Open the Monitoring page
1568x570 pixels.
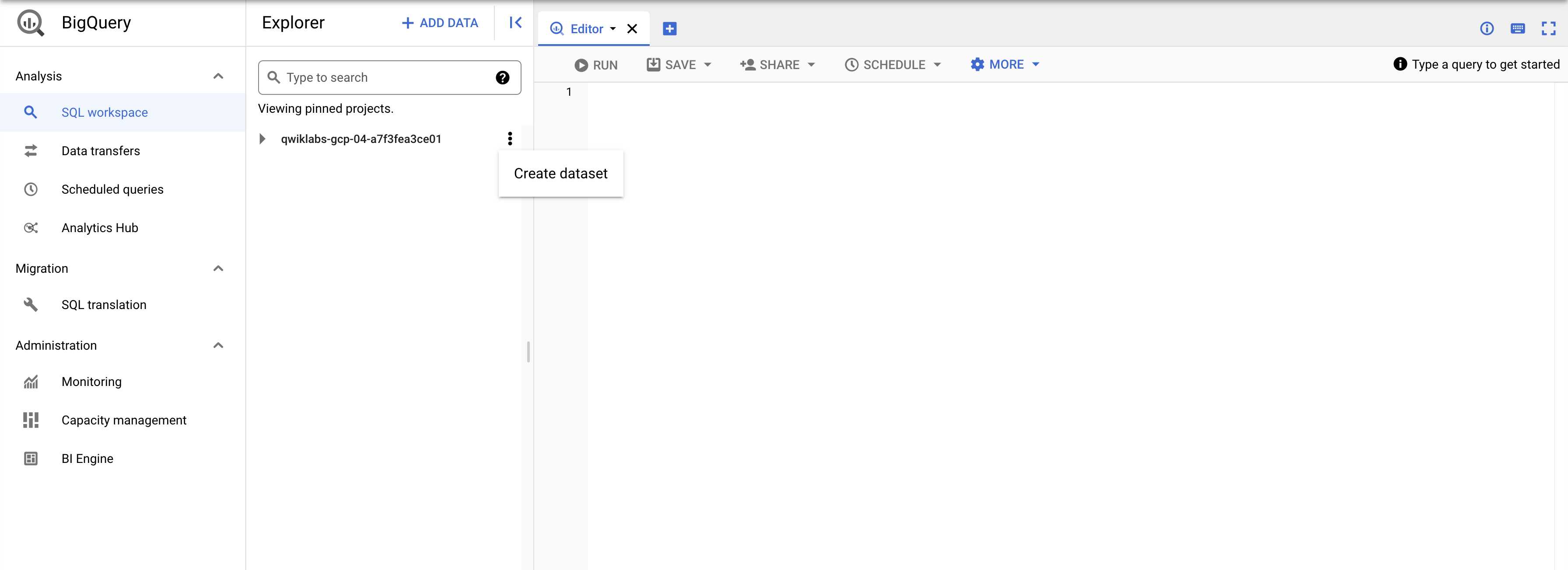91,382
